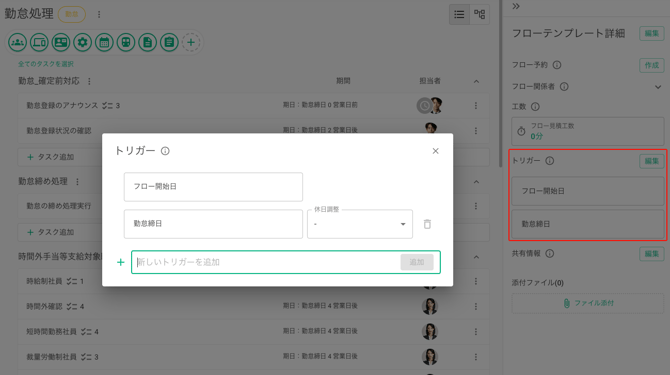This screenshot has width=670, height=375.
Task: Click the ID card icon in the toolbar
Action: pyautogui.click(x=61, y=42)
